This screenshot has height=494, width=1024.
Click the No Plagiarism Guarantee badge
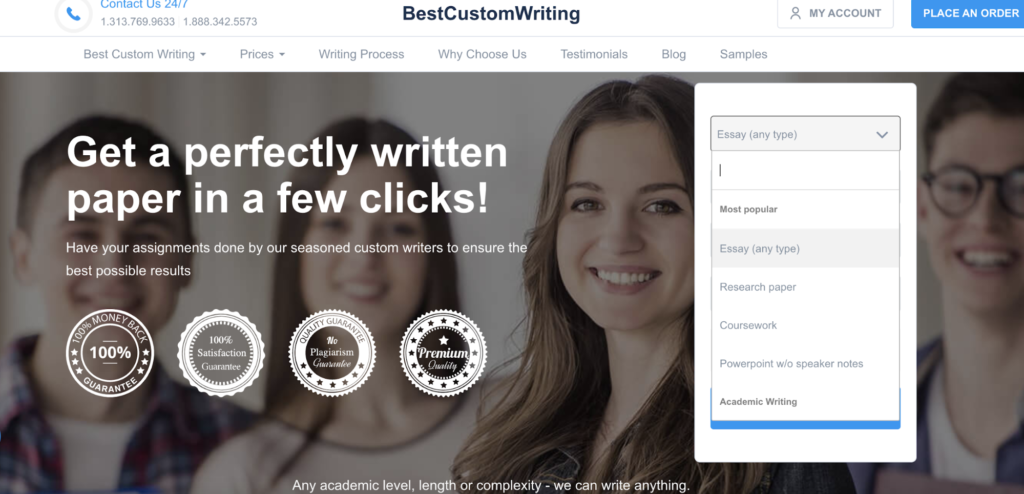[x=332, y=353]
